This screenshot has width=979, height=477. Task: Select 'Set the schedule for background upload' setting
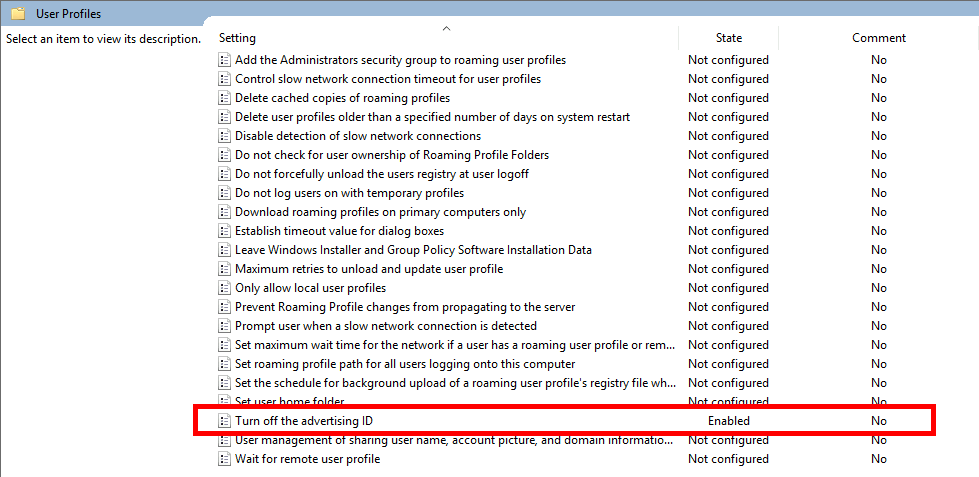pos(455,383)
